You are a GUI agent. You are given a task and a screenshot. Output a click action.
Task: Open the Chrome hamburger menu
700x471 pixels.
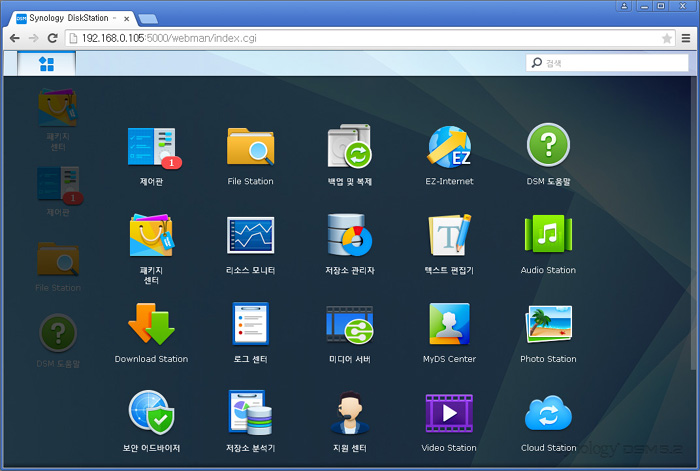[x=686, y=38]
